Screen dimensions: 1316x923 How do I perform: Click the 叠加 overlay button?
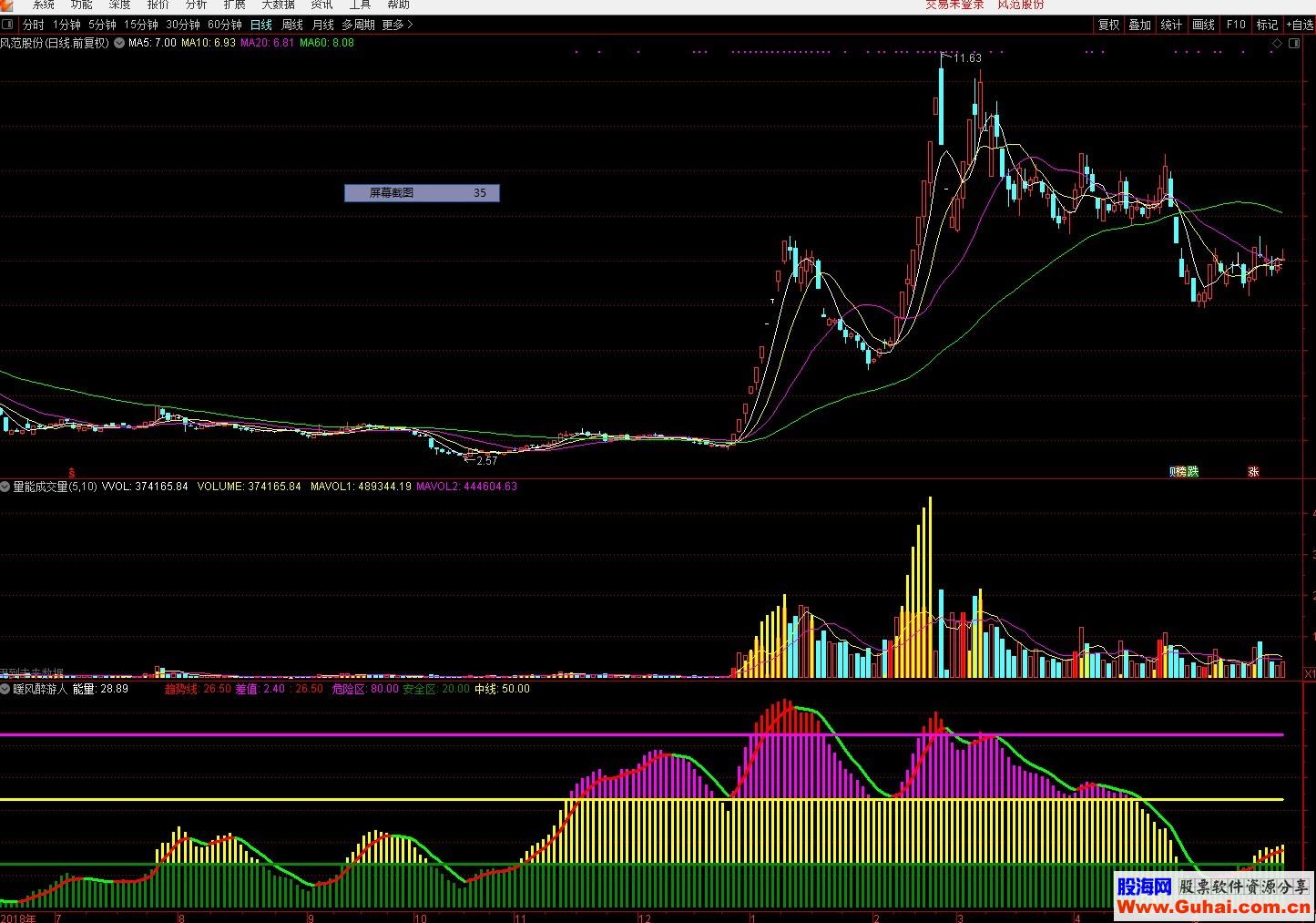click(x=1140, y=25)
